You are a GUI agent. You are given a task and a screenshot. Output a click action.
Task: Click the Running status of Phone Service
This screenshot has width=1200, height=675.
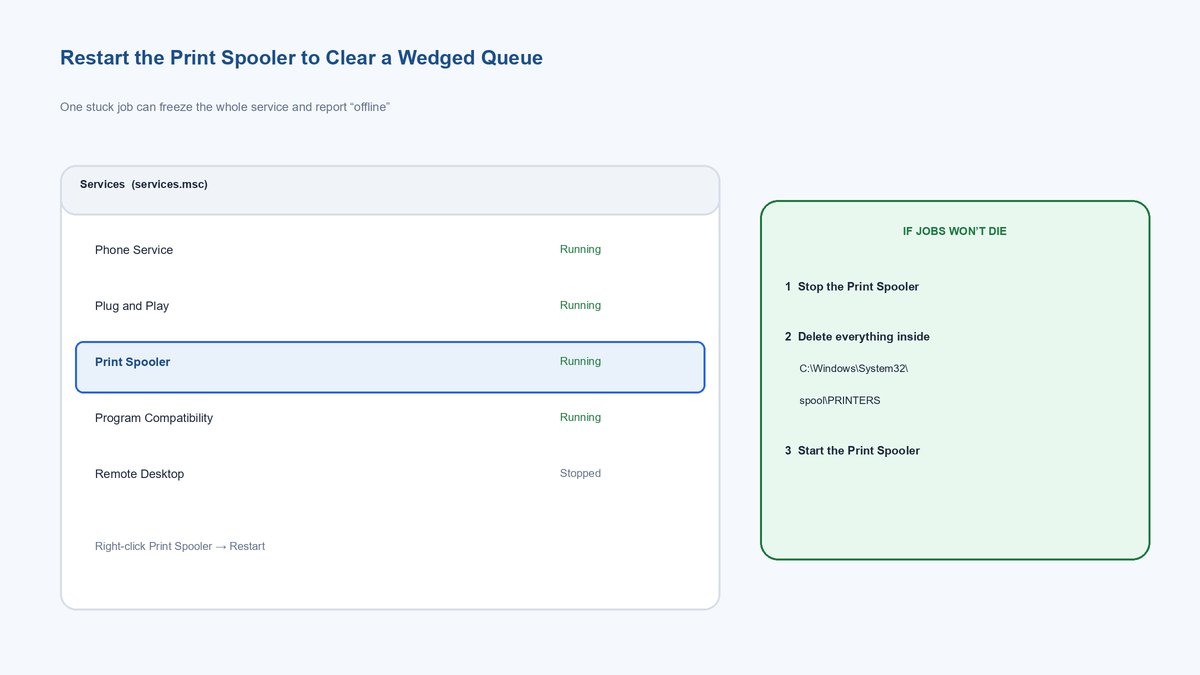coord(580,249)
